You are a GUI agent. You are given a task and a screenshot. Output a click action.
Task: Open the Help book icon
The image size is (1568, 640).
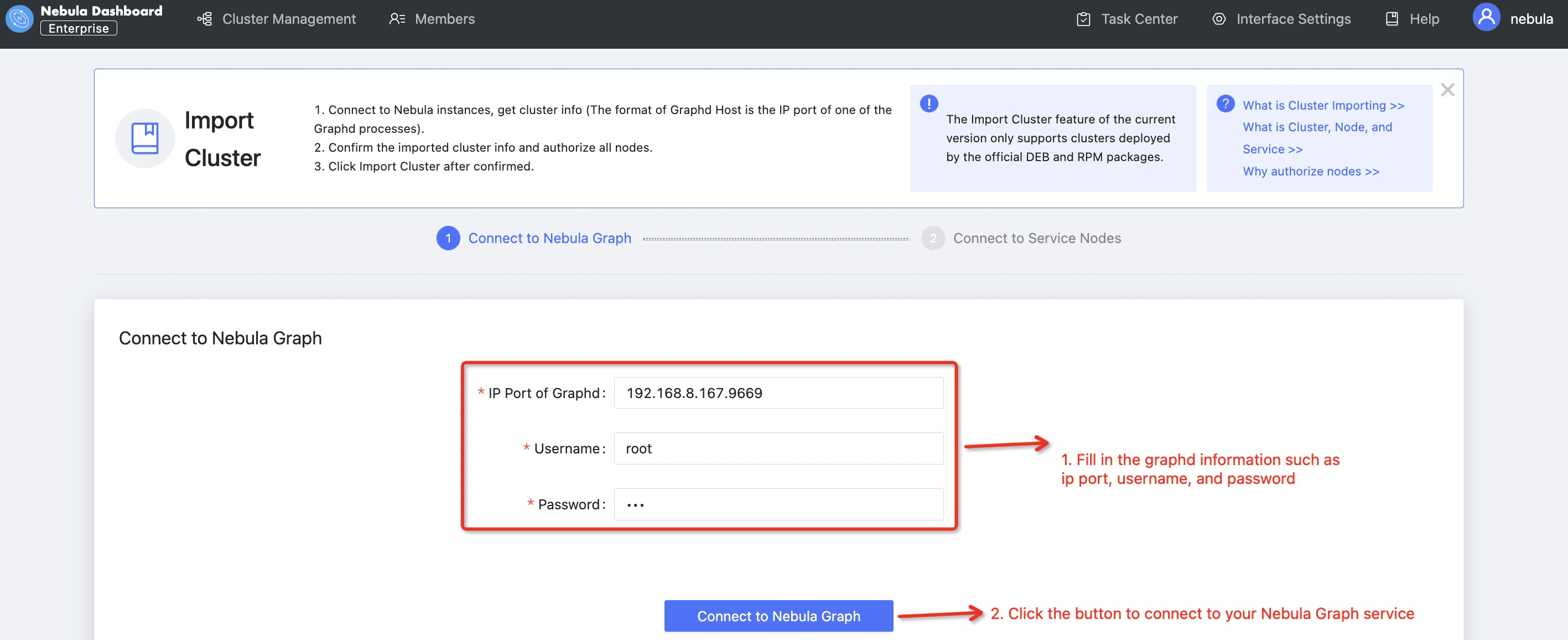coord(1392,19)
